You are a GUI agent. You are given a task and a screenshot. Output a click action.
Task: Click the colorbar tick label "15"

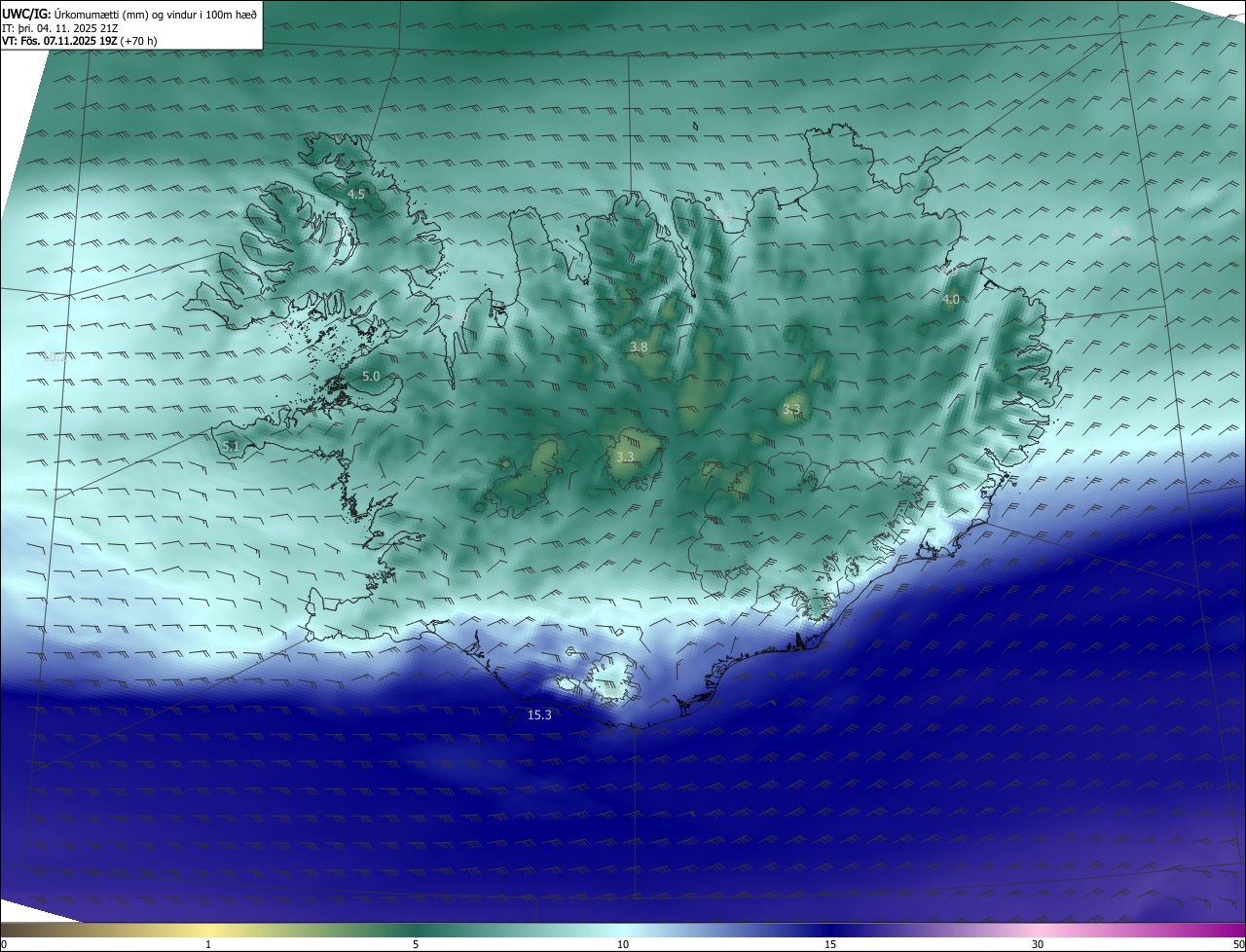coord(830,944)
